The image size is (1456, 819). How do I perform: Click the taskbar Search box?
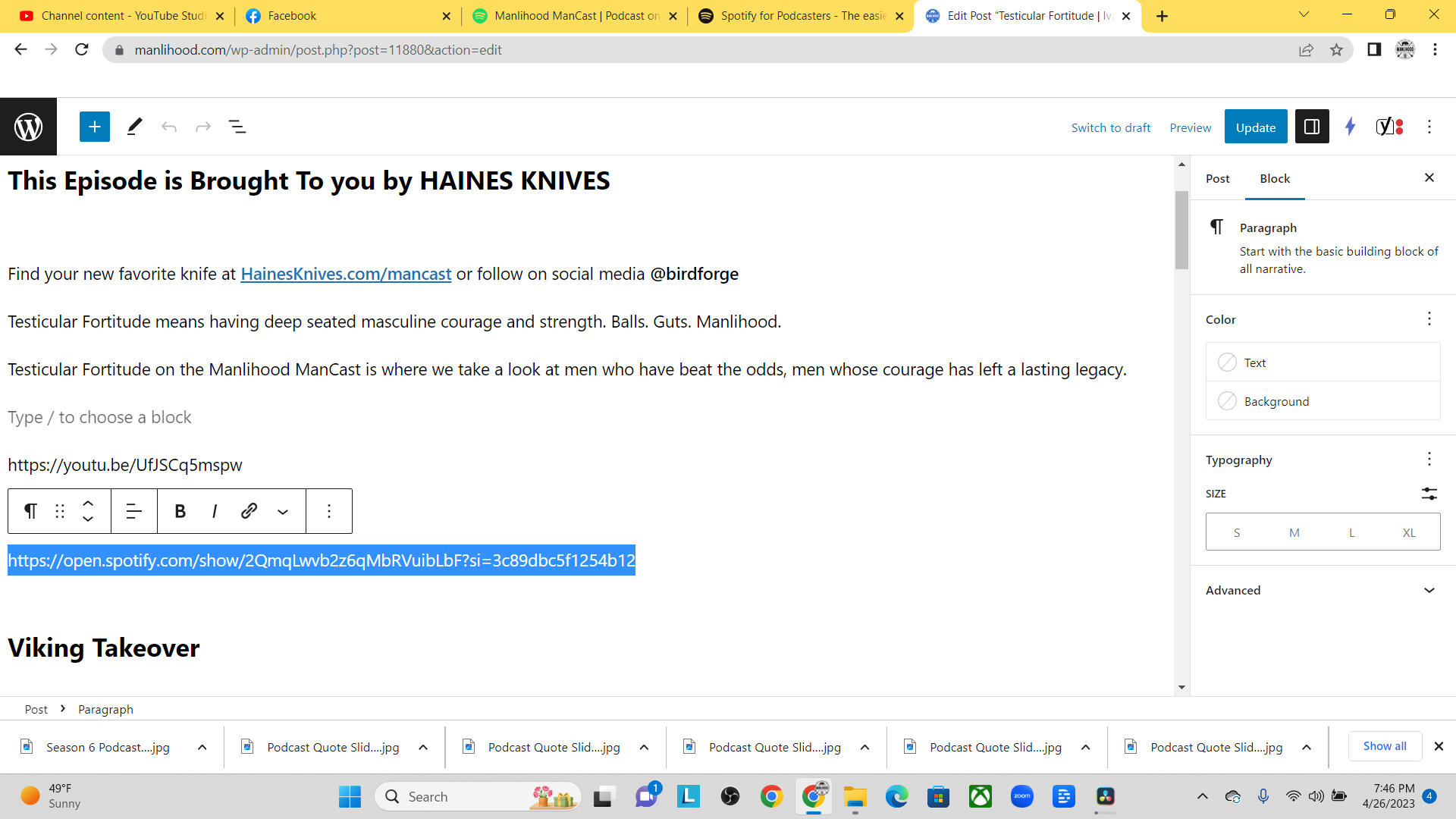click(x=478, y=796)
